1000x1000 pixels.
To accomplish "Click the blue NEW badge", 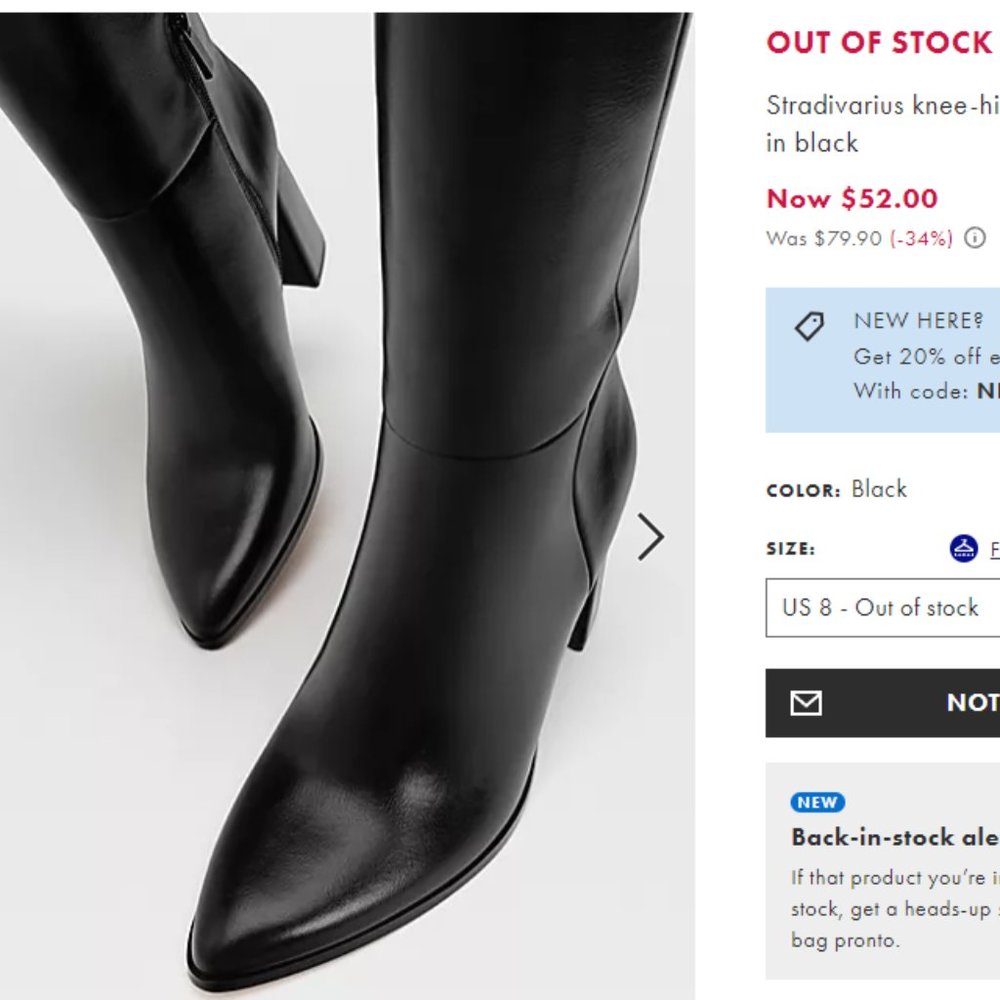I will coord(817,802).
